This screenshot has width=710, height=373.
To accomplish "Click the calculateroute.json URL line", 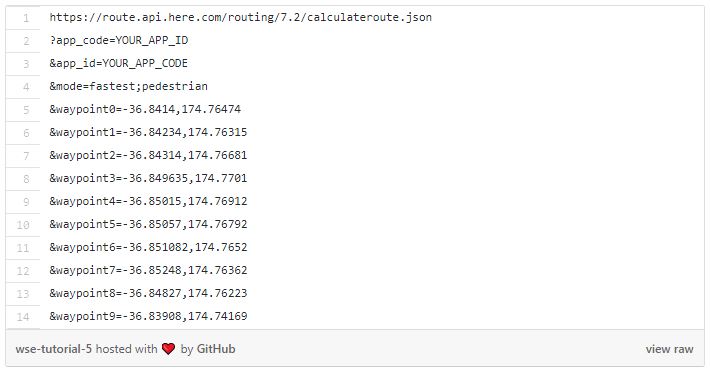I will (240, 17).
